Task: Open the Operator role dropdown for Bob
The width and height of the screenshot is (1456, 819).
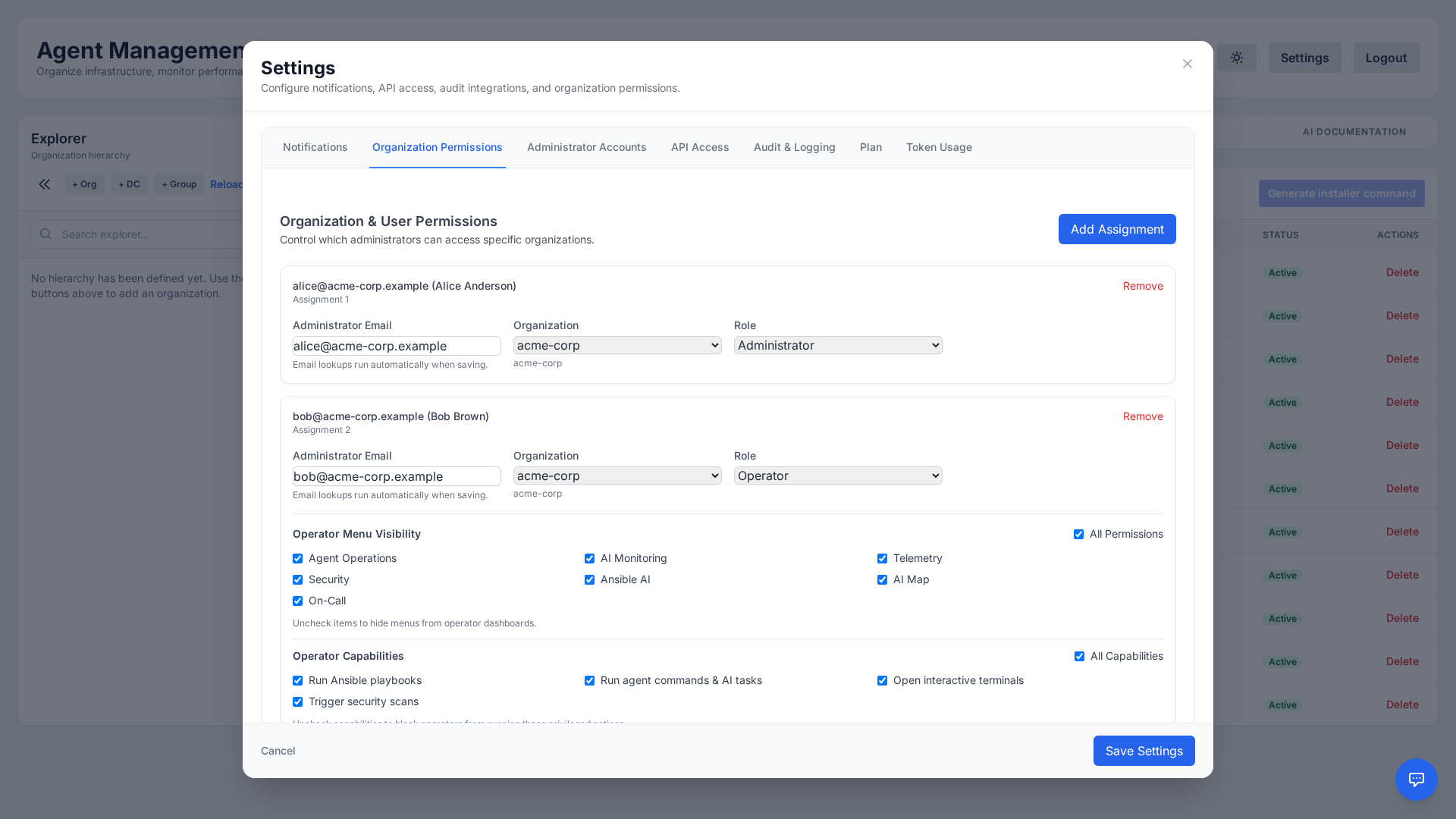Action: pos(838,475)
